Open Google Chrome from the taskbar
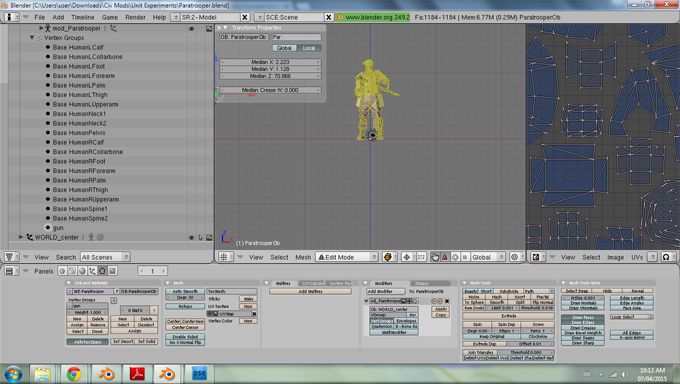The image size is (680, 384). [x=74, y=374]
